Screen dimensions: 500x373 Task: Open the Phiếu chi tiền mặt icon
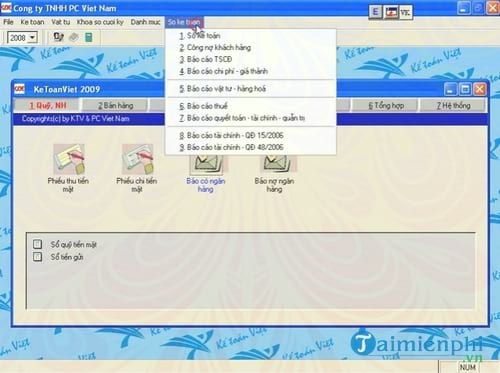click(138, 159)
